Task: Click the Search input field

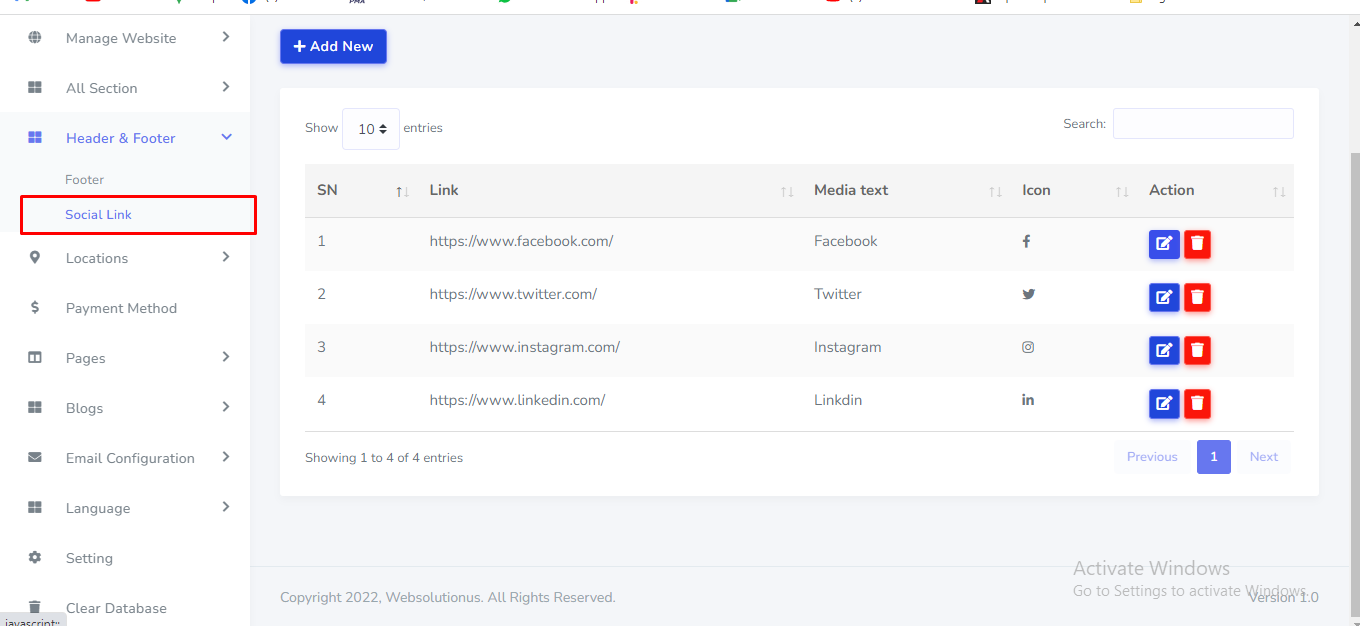Action: [x=1203, y=124]
